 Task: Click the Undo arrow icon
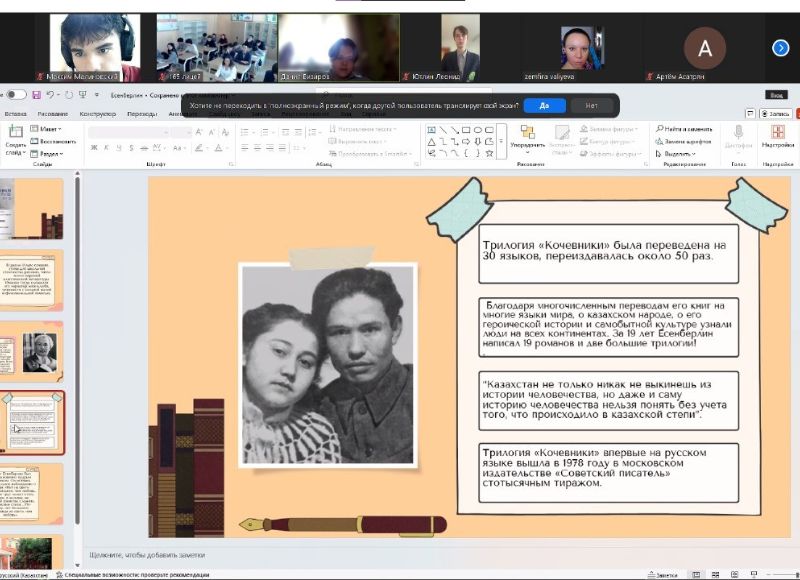51,95
